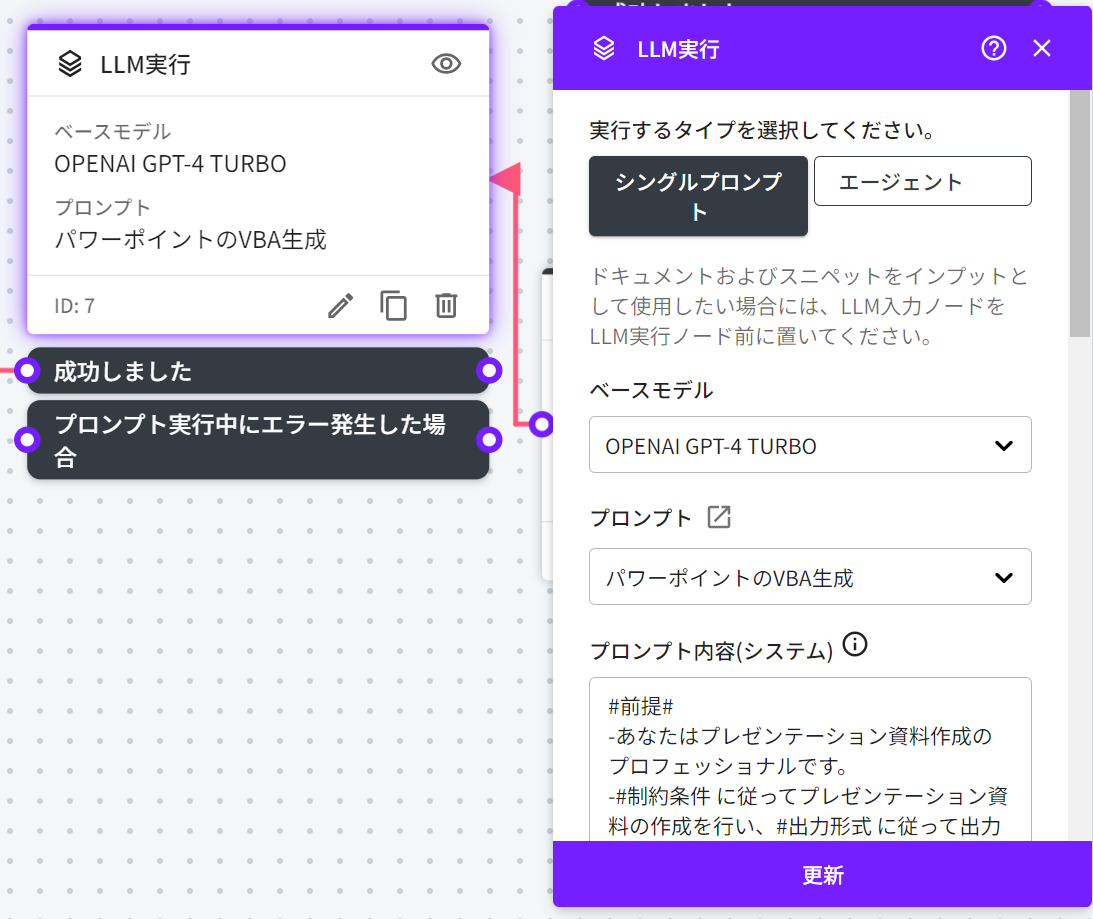The image size is (1093, 919).
Task: Close the LLM実行 settings panel
Action: tap(1042, 48)
